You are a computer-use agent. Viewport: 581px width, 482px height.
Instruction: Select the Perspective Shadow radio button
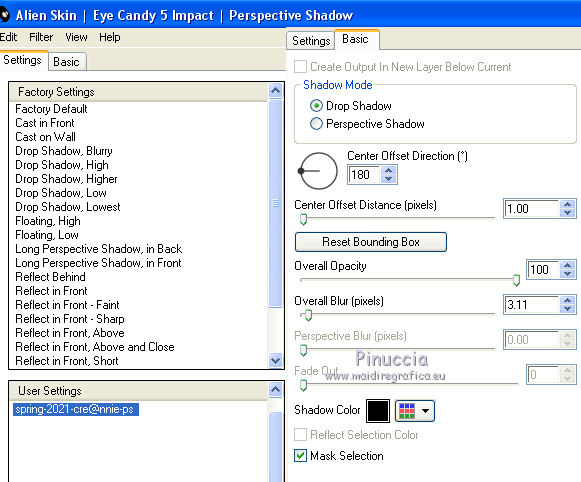(x=316, y=124)
